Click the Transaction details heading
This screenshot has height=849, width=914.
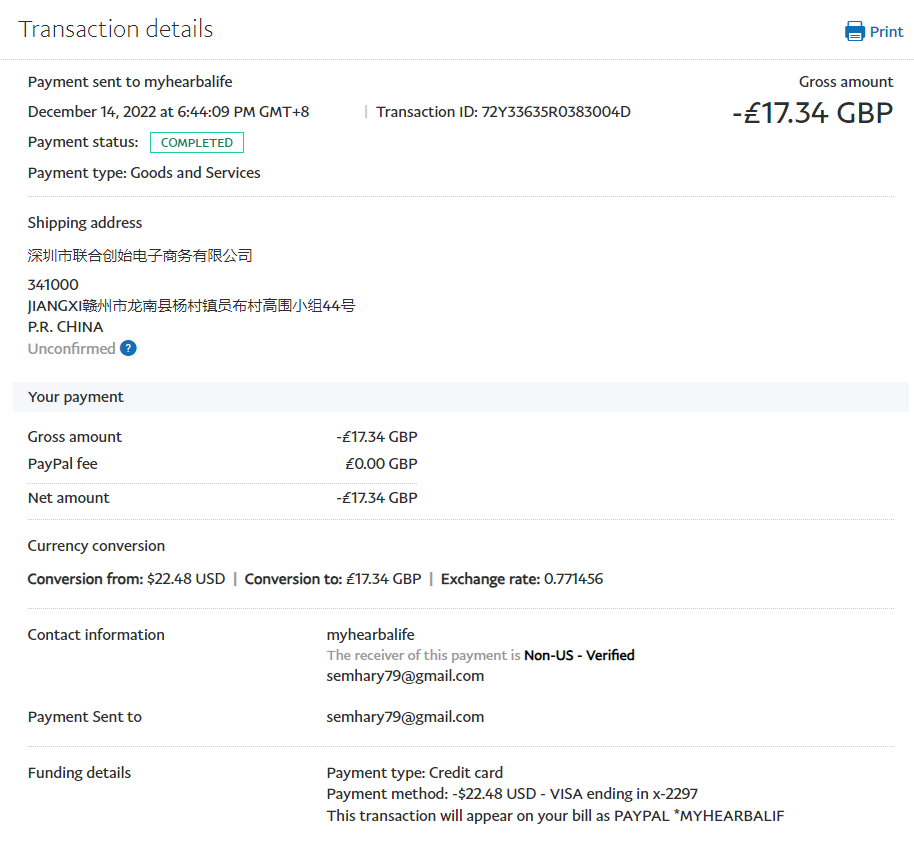pos(116,29)
